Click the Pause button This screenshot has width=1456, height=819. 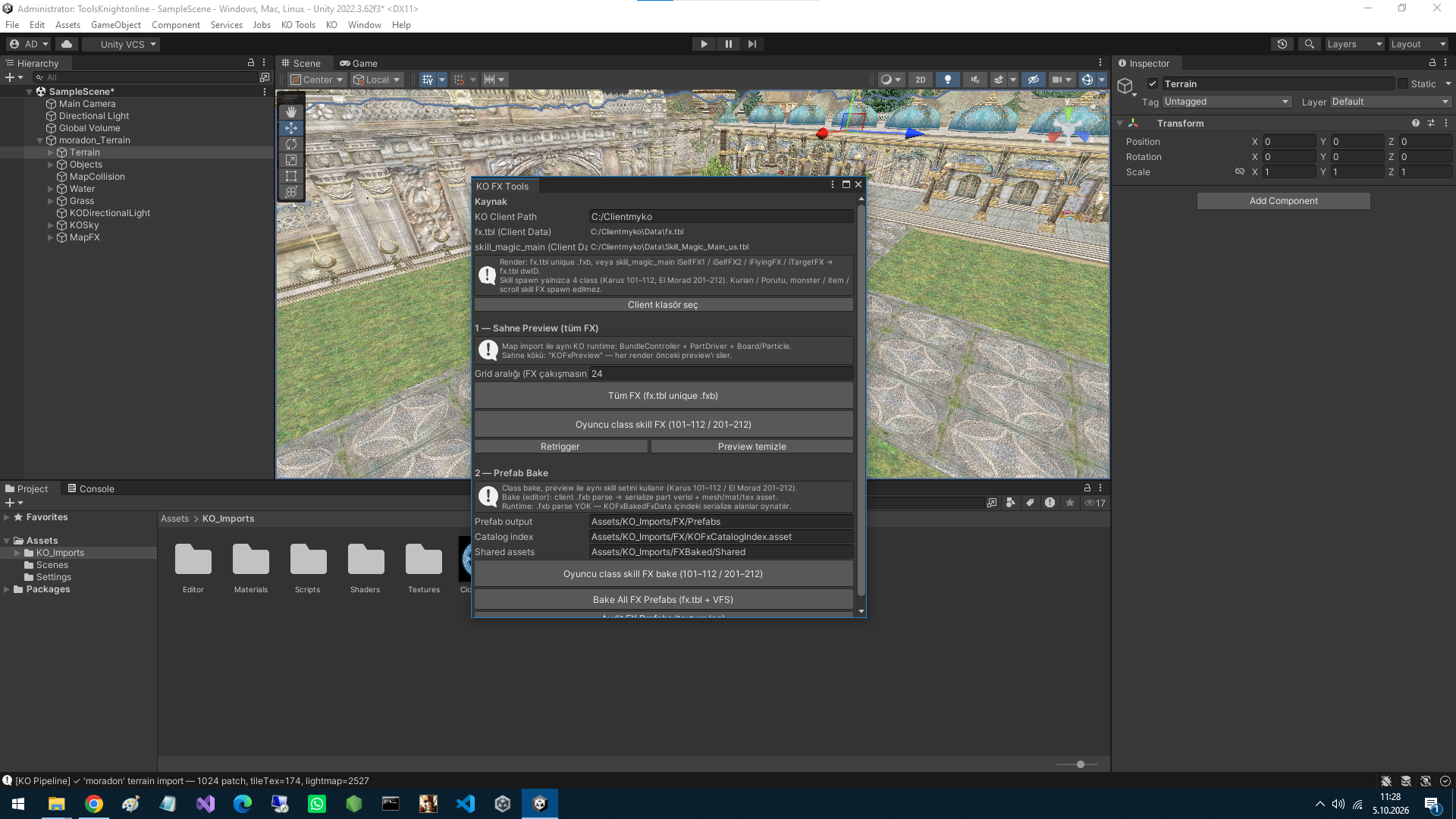pos(728,44)
